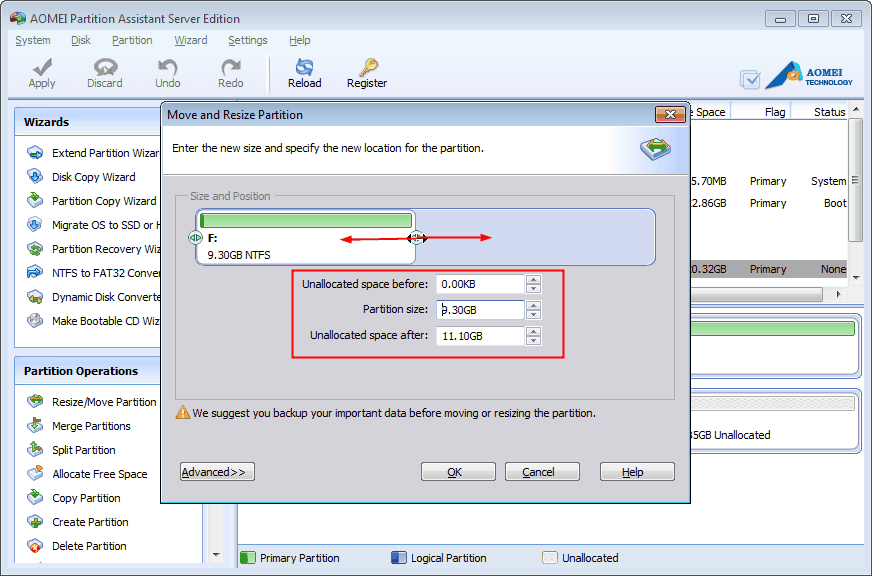Image resolution: width=872 pixels, height=576 pixels.
Task: Click the Unallocated space before field
Action: click(x=480, y=284)
